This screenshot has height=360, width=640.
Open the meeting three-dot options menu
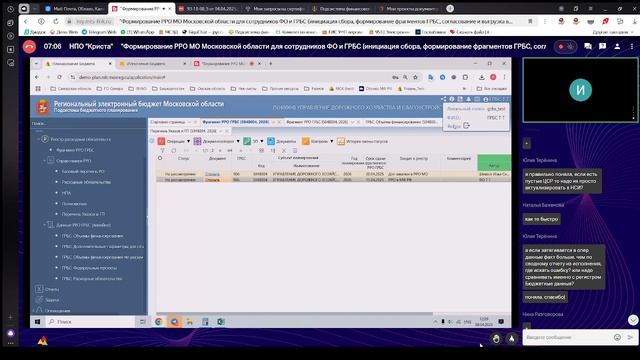(632, 47)
